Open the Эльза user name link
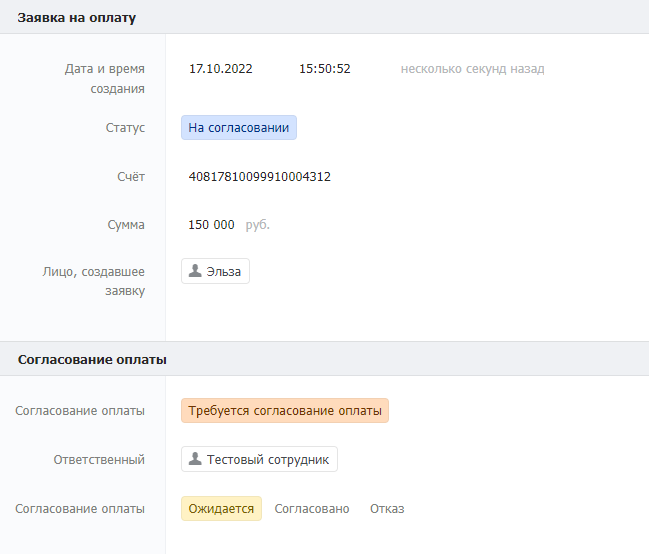Screen dimensions: 649x554 (x=223, y=271)
